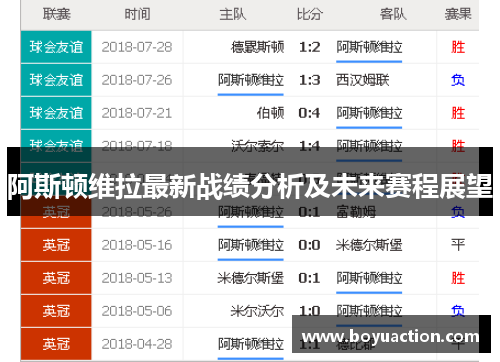Click the date 2018-05-06
The height and width of the screenshot is (362, 500).
[x=137, y=311]
